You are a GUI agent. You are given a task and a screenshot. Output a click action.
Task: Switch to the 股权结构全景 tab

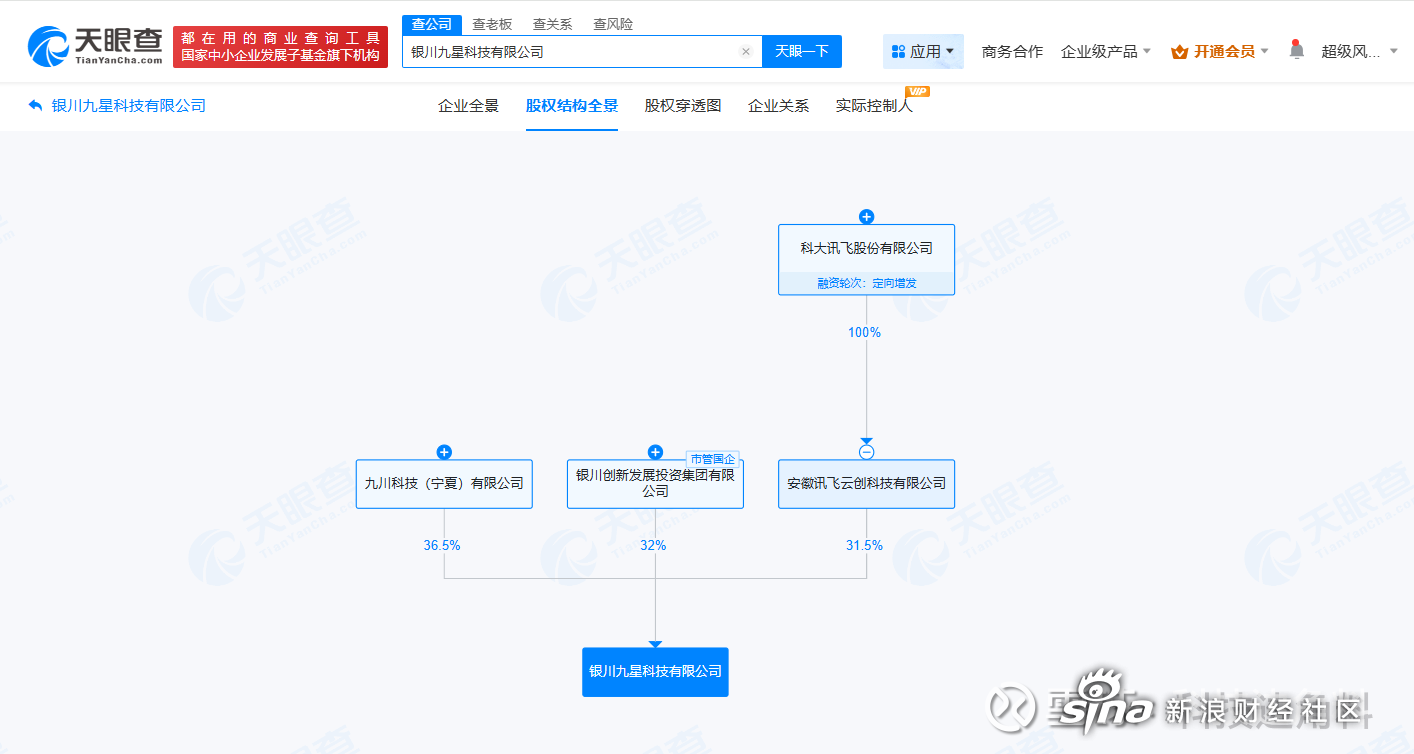(572, 105)
